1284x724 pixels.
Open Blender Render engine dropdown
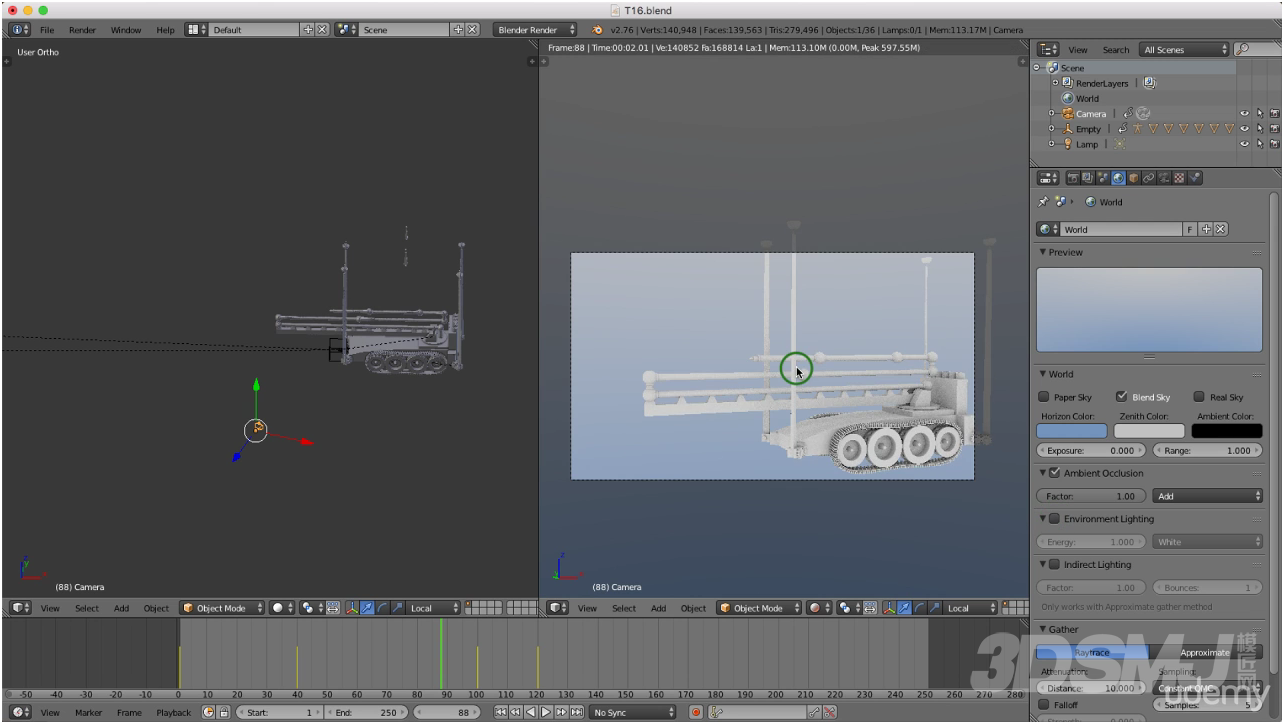pos(536,30)
